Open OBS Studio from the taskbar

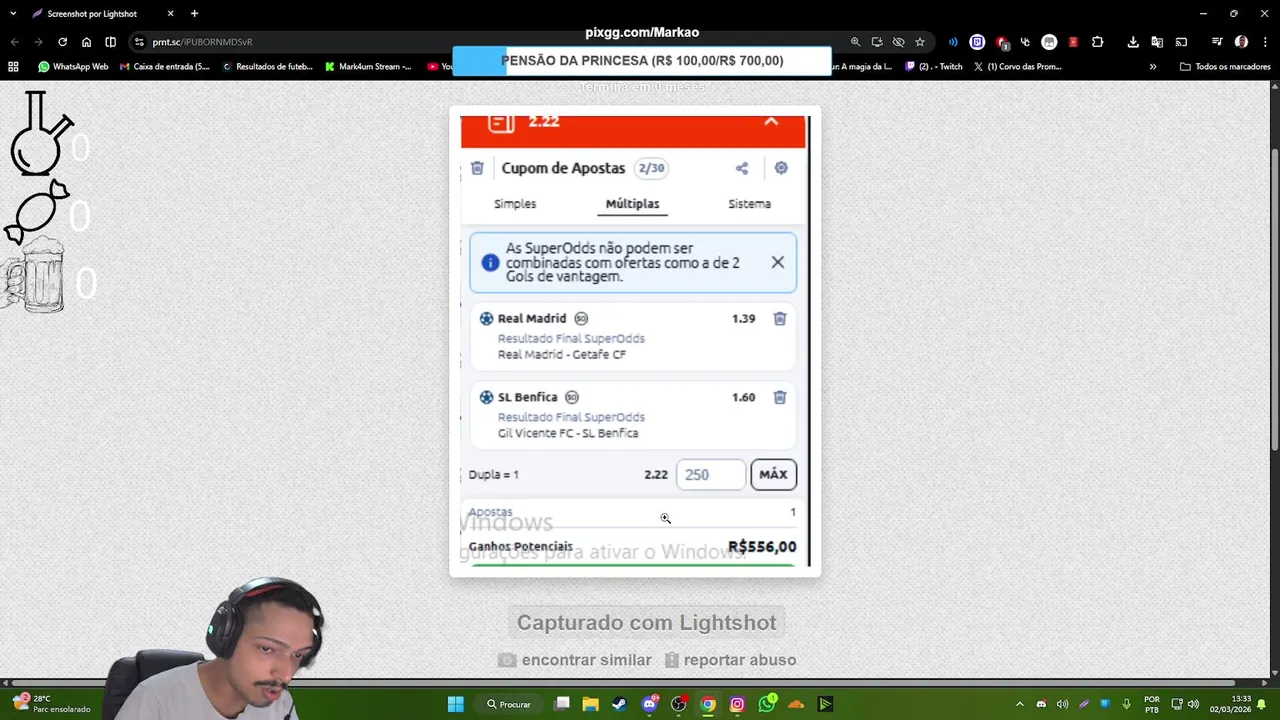point(678,704)
